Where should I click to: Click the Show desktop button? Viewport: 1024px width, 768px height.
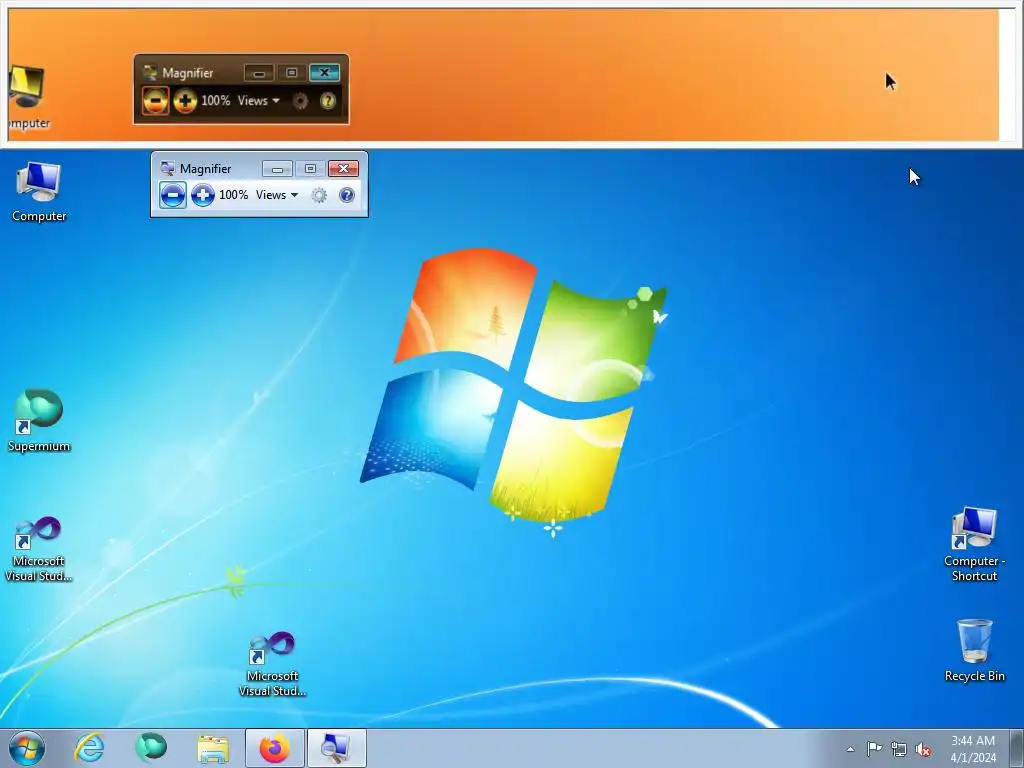click(1016, 748)
